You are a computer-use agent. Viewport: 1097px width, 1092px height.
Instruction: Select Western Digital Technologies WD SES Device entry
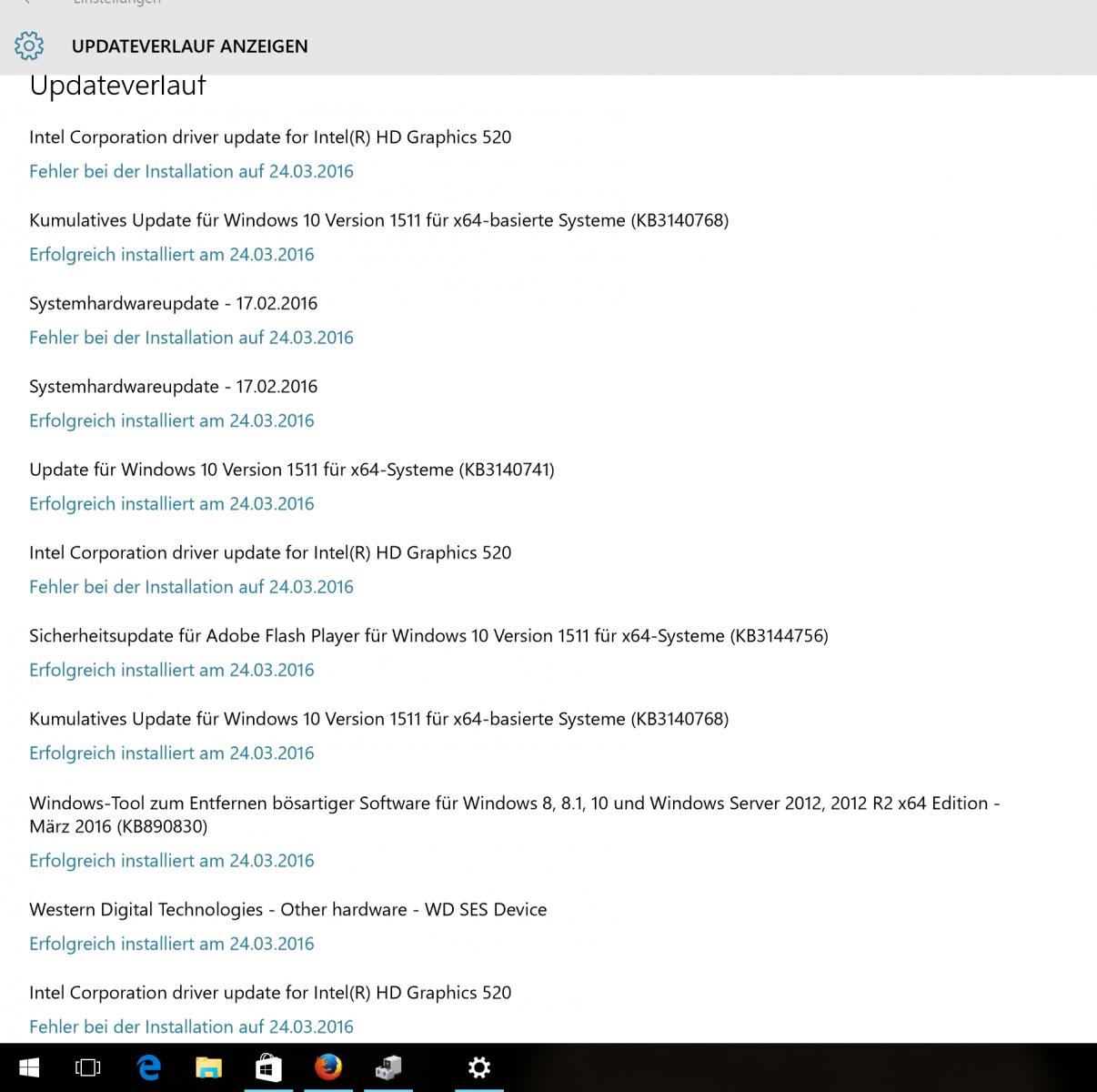pos(287,910)
